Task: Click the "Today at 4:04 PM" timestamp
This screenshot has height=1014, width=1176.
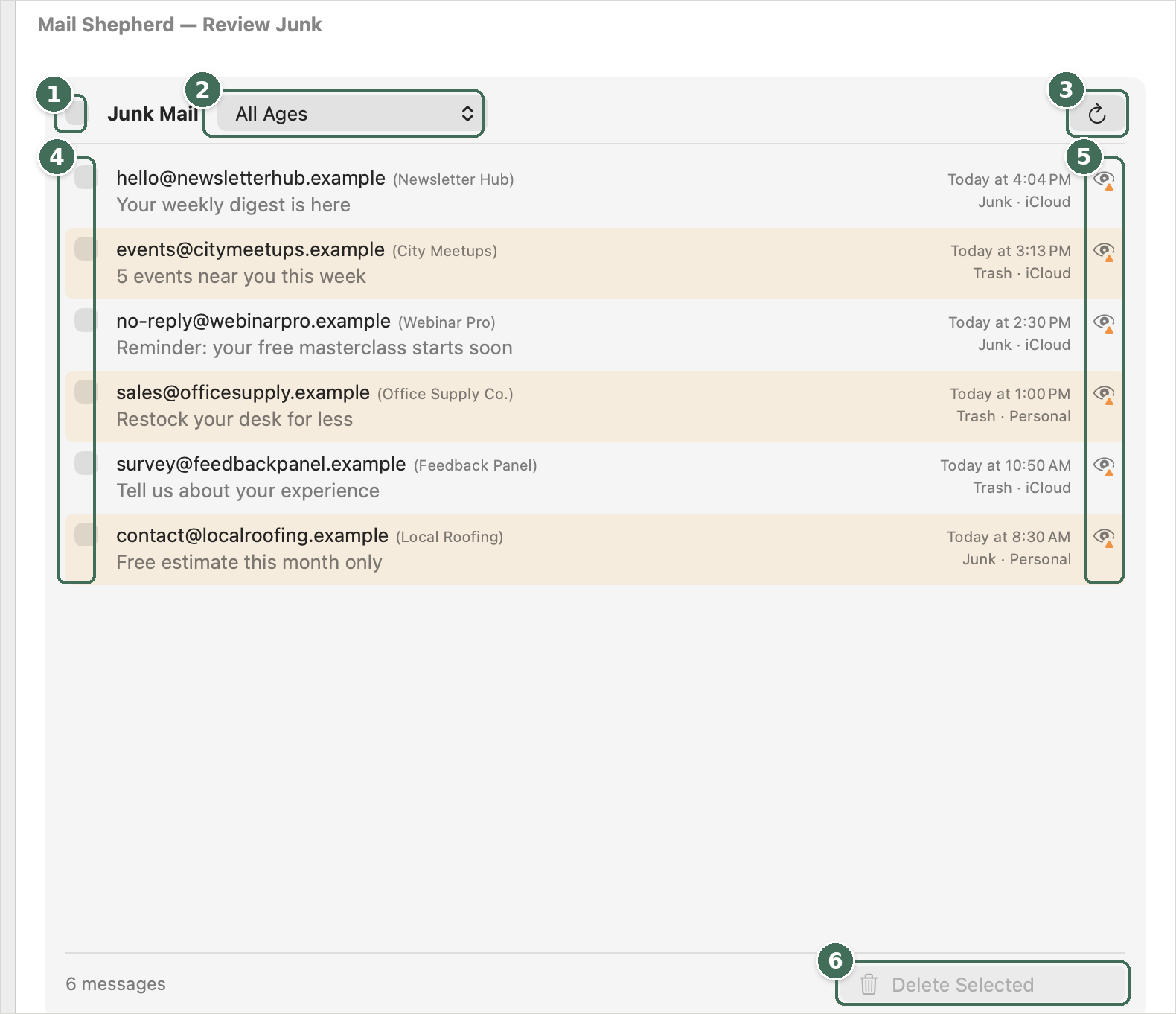Action: tap(1009, 179)
